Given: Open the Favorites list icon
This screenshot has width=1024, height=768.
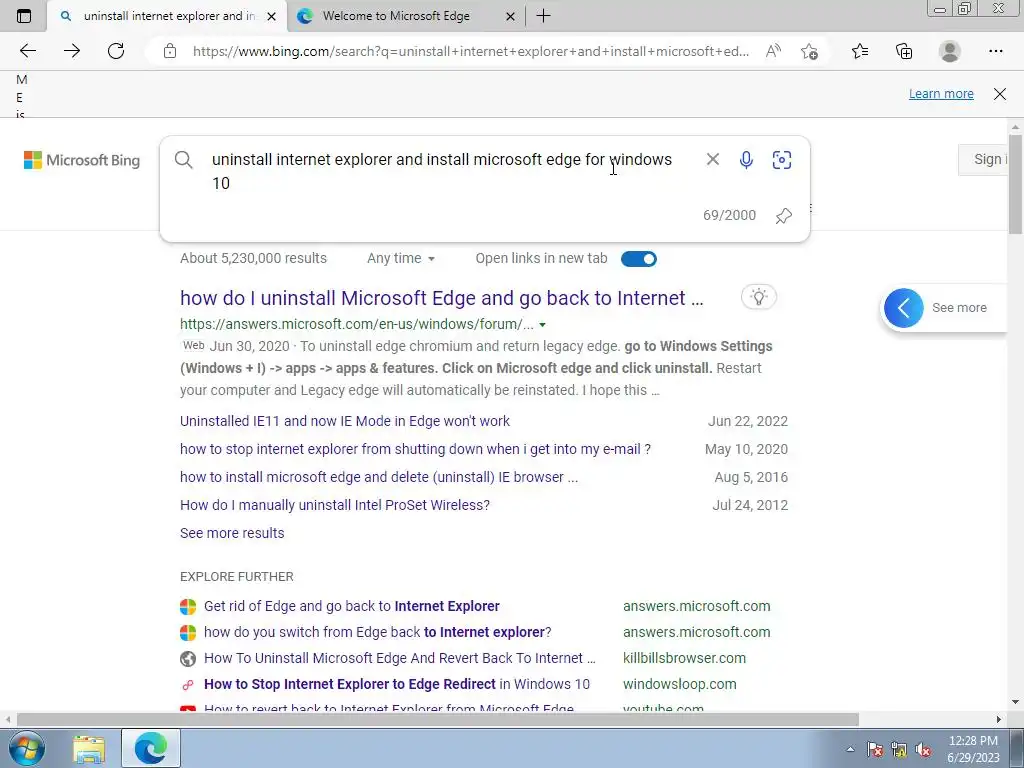Looking at the screenshot, I should tap(860, 51).
